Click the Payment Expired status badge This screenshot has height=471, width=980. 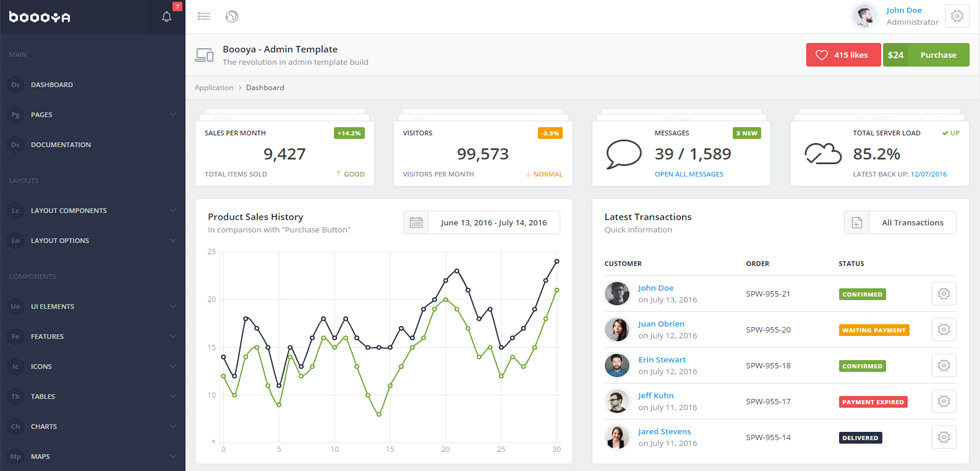873,402
